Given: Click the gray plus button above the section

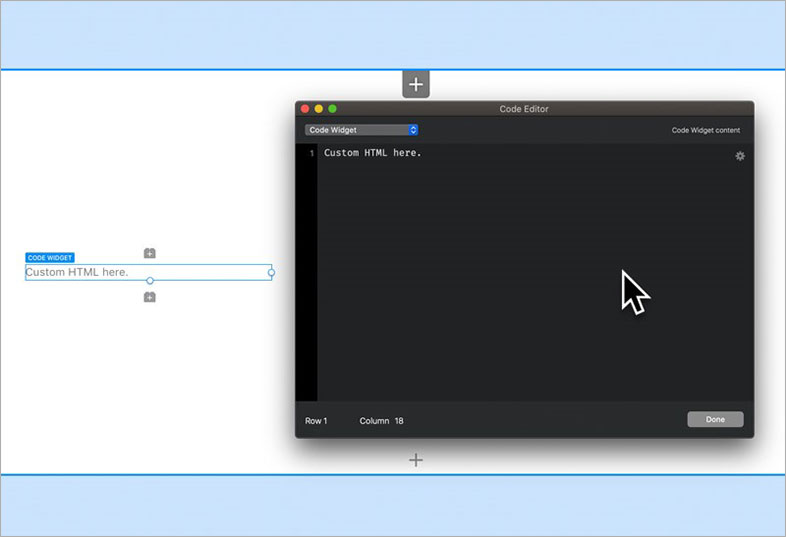Looking at the screenshot, I should pyautogui.click(x=416, y=84).
